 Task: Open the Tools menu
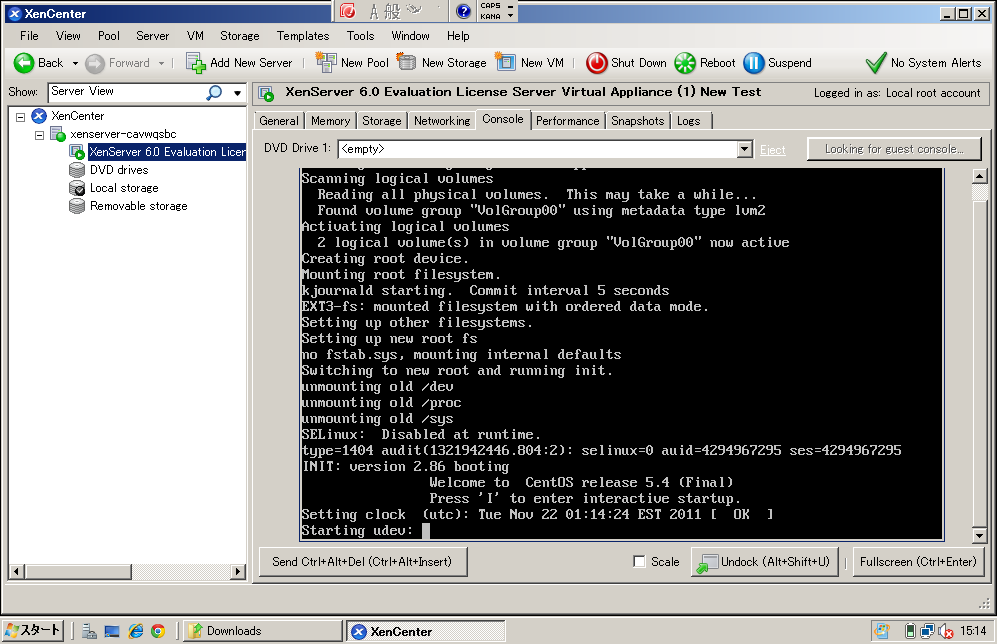point(361,36)
